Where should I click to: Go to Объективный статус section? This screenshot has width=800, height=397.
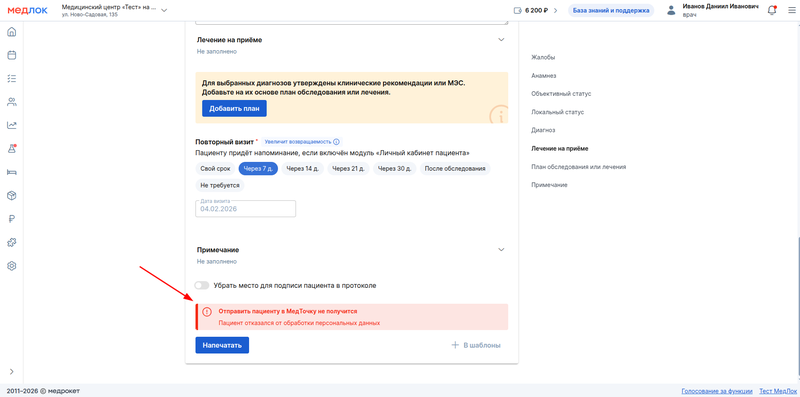point(561,94)
